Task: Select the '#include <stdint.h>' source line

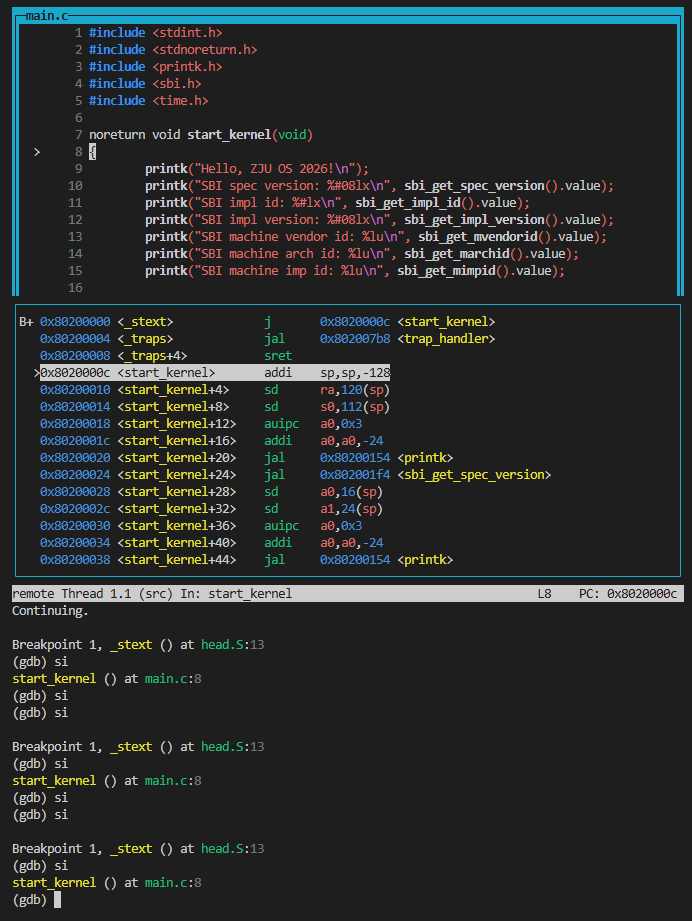Action: click(156, 33)
